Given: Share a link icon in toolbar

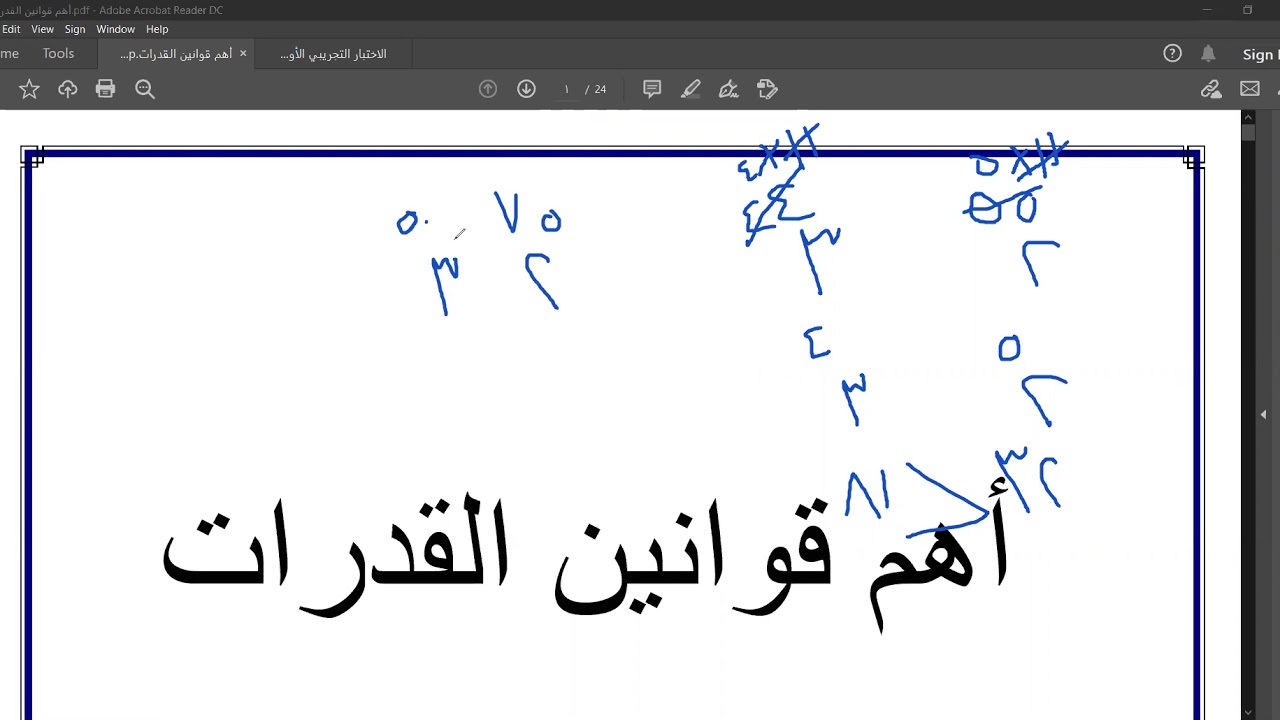Looking at the screenshot, I should (1211, 89).
